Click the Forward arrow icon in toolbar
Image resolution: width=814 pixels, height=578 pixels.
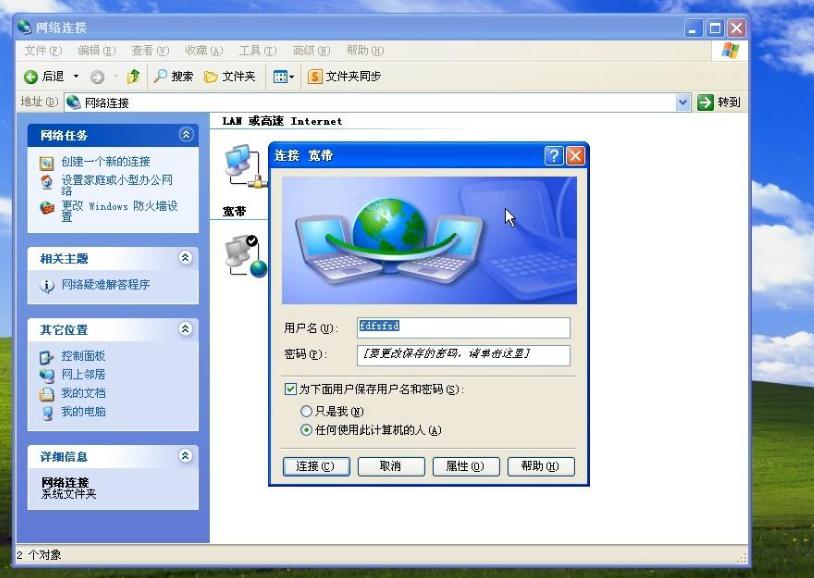(x=97, y=77)
